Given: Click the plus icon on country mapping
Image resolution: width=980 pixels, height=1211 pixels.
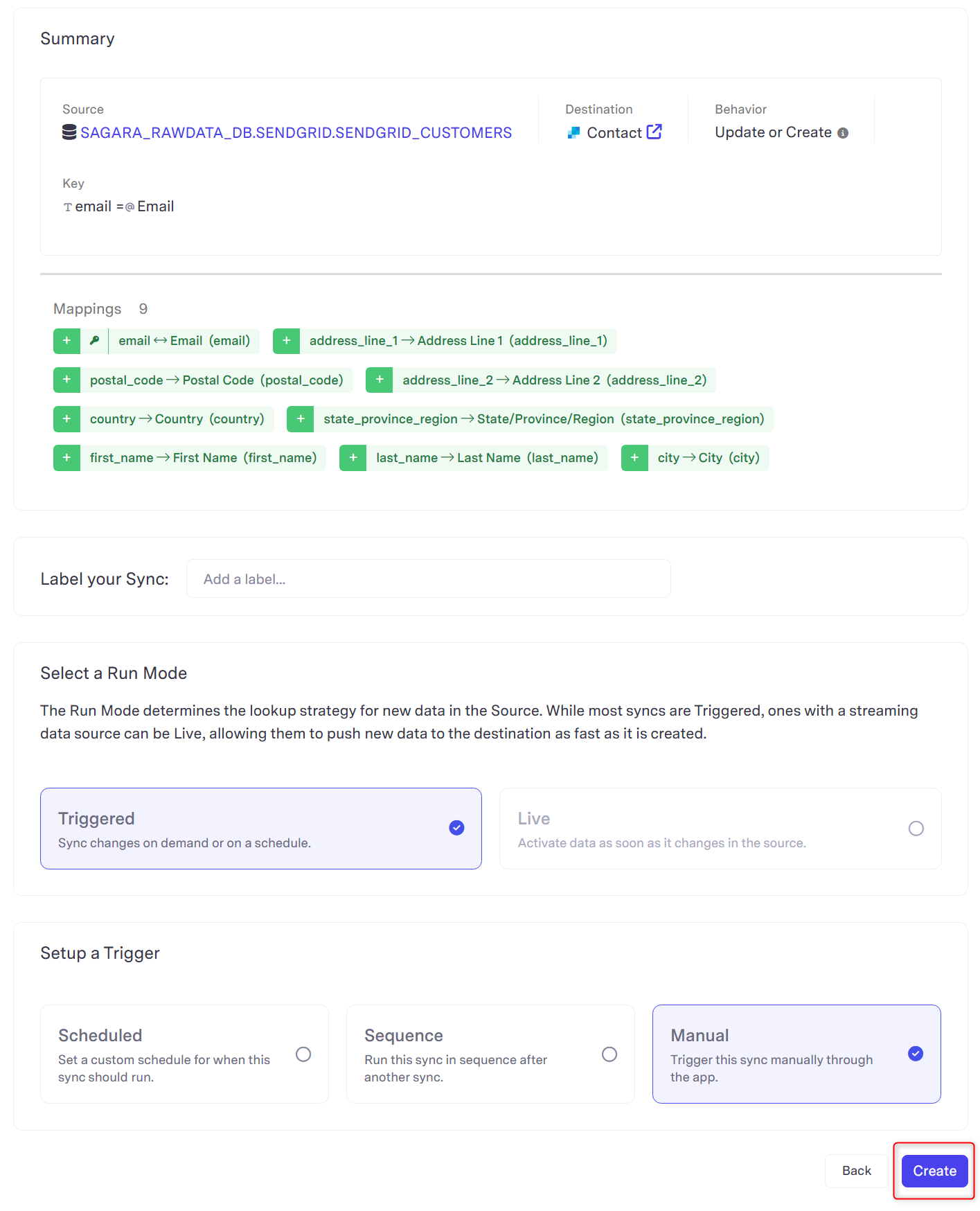Looking at the screenshot, I should pos(67,419).
